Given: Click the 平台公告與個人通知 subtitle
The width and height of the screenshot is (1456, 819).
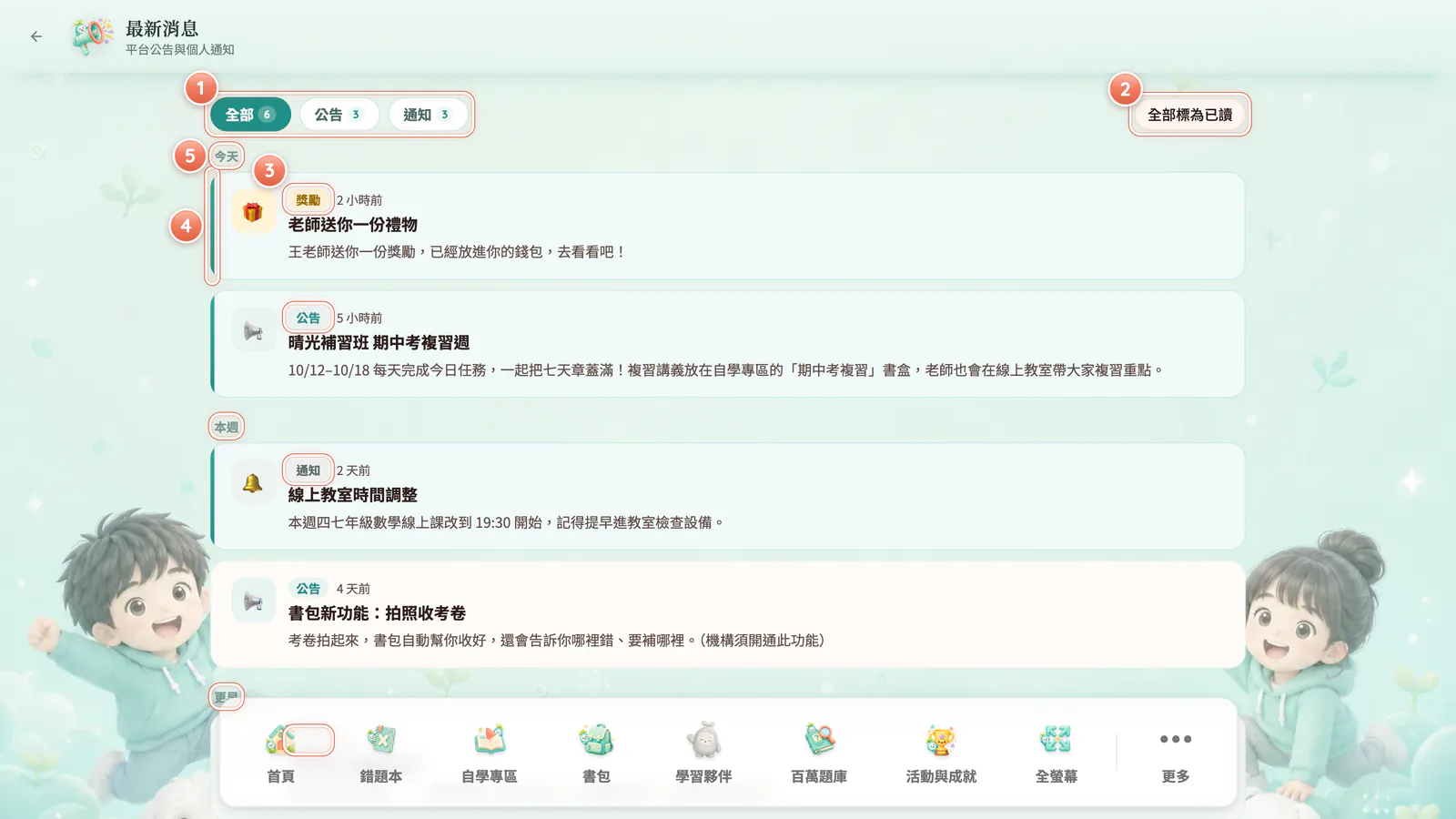Looking at the screenshot, I should [180, 50].
